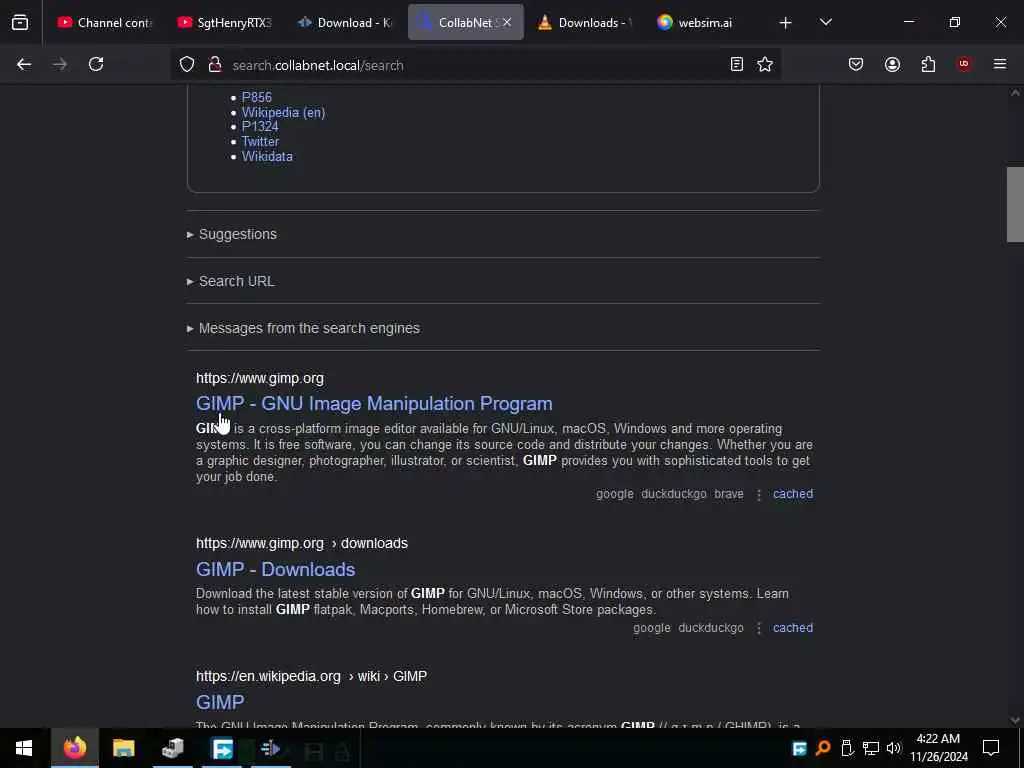Open more options dots for GIMP Downloads result

759,628
